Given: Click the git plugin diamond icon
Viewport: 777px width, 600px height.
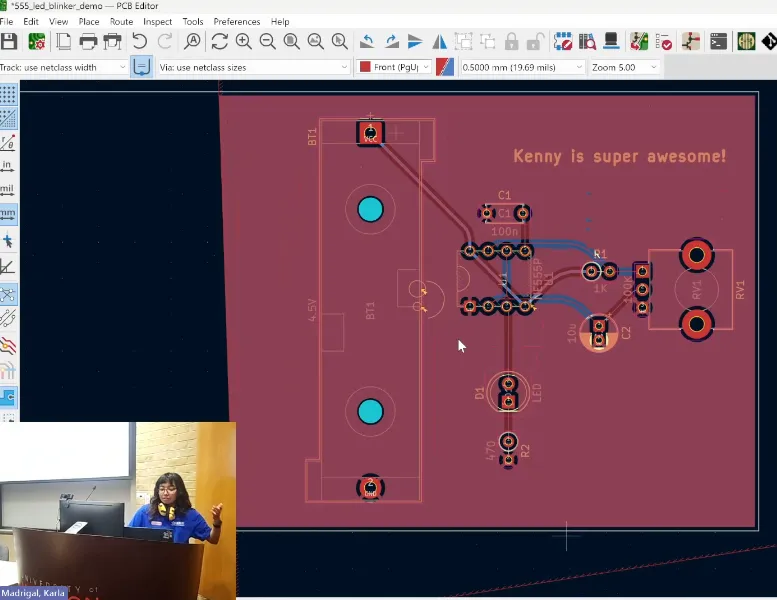Looking at the screenshot, I should point(769,42).
